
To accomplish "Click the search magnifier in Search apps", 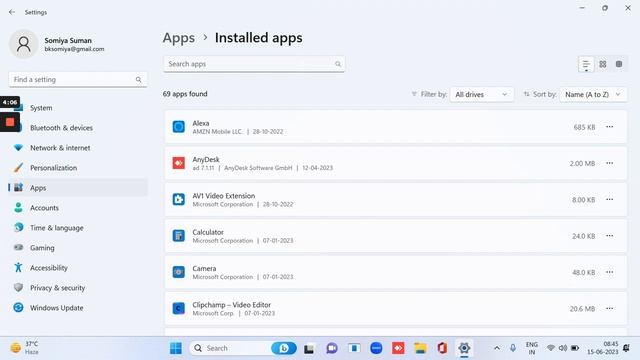I will coord(338,64).
